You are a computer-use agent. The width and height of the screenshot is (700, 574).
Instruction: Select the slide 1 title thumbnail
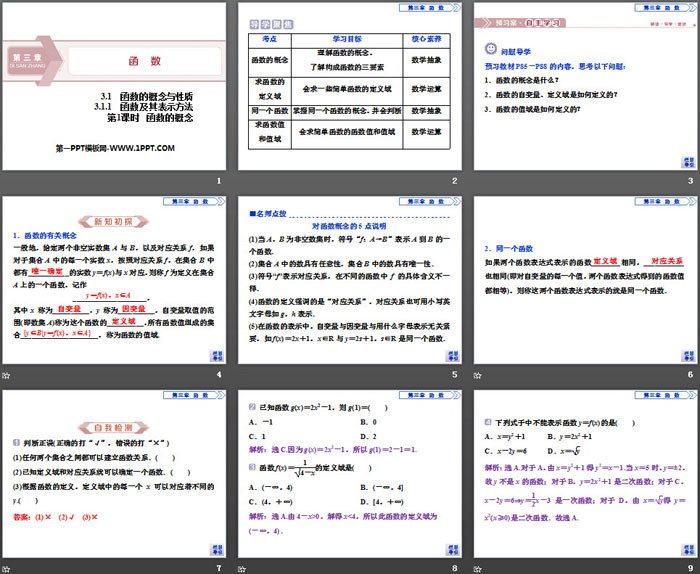click(114, 86)
